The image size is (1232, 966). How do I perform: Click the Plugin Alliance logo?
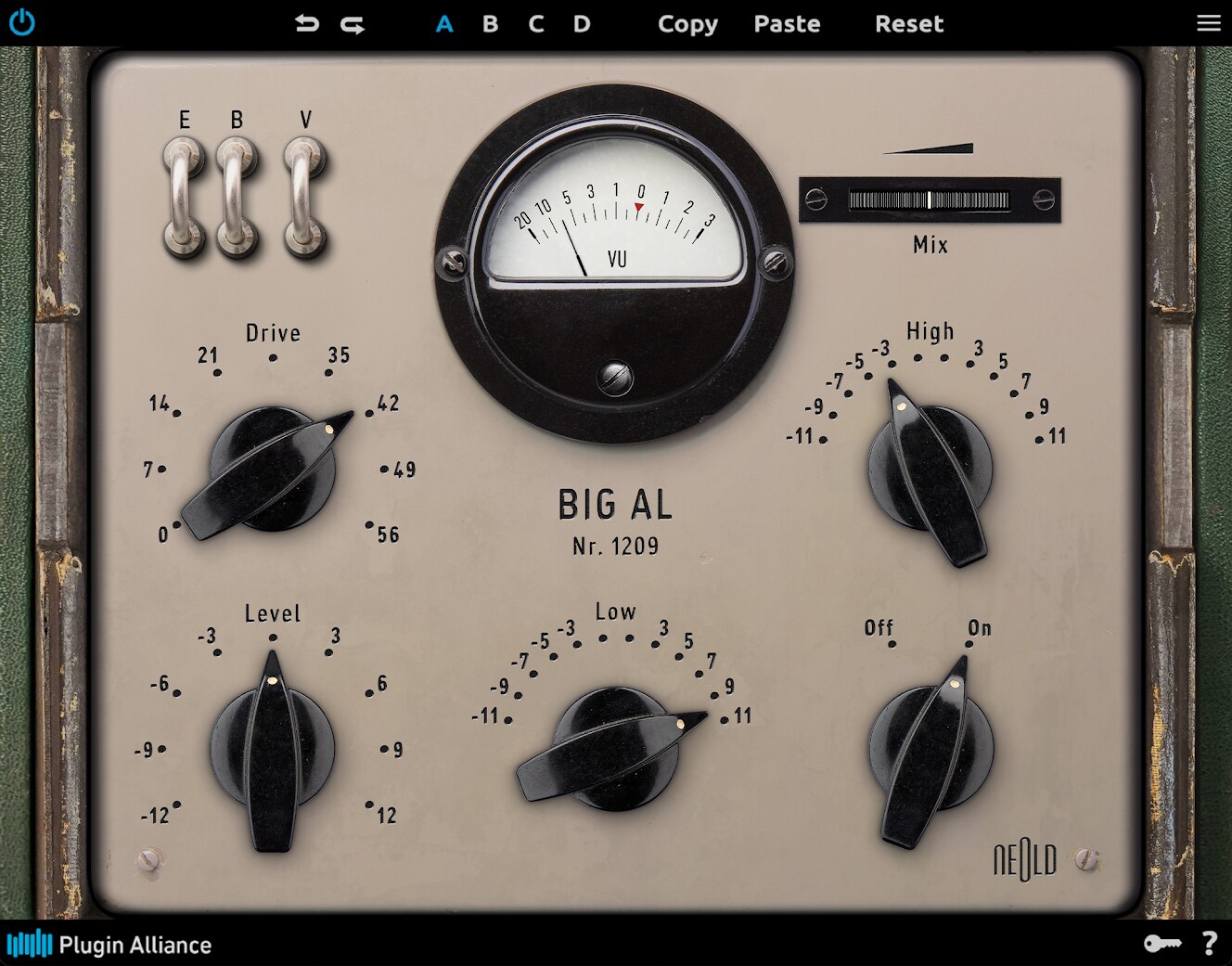coord(109,945)
